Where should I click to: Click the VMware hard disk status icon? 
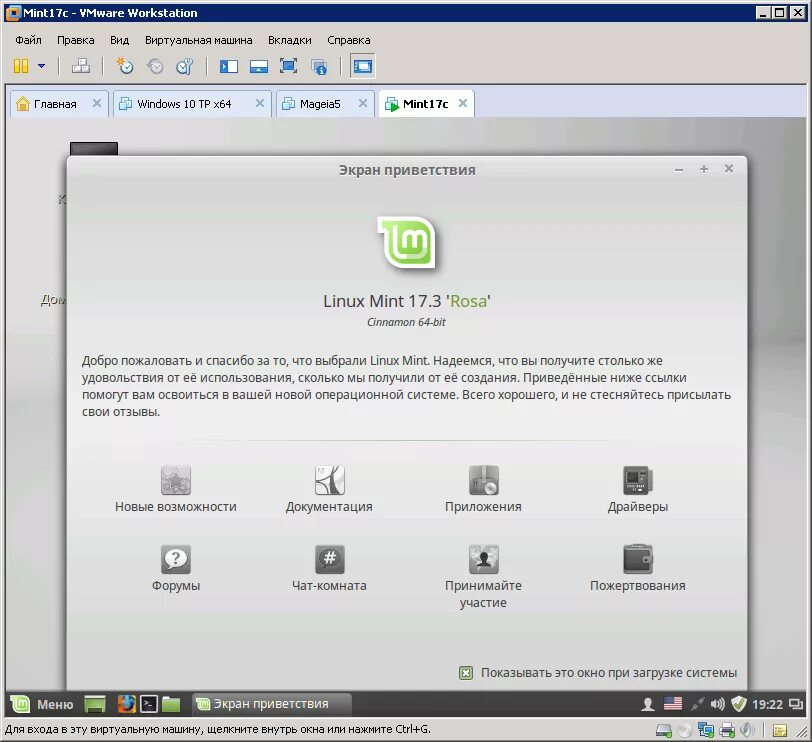click(x=664, y=730)
